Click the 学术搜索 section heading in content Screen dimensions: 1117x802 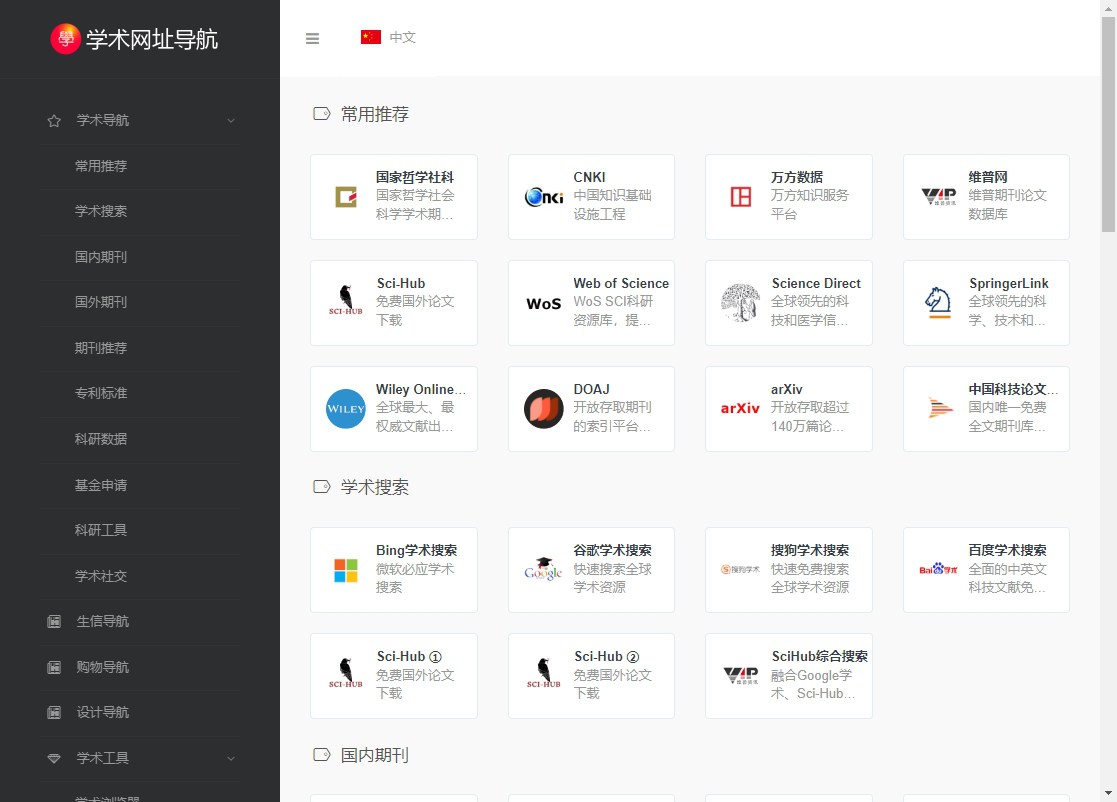click(x=375, y=487)
